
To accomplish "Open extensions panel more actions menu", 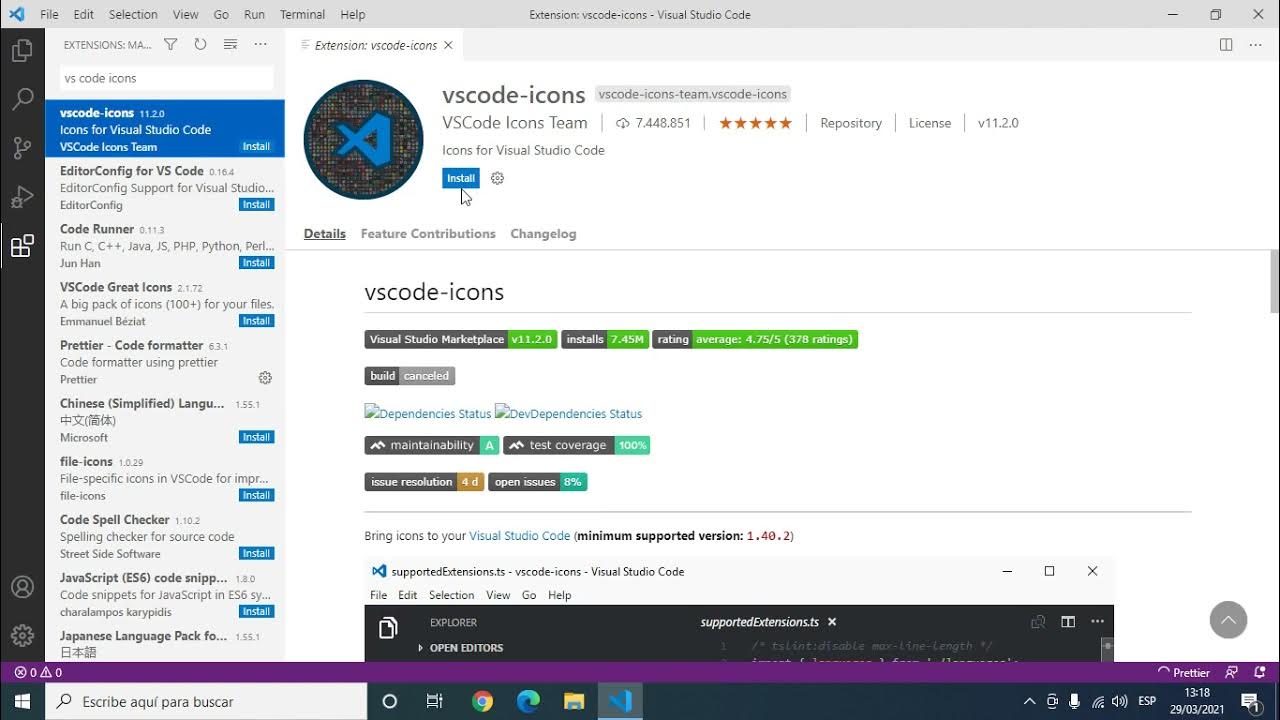I will click(x=261, y=45).
